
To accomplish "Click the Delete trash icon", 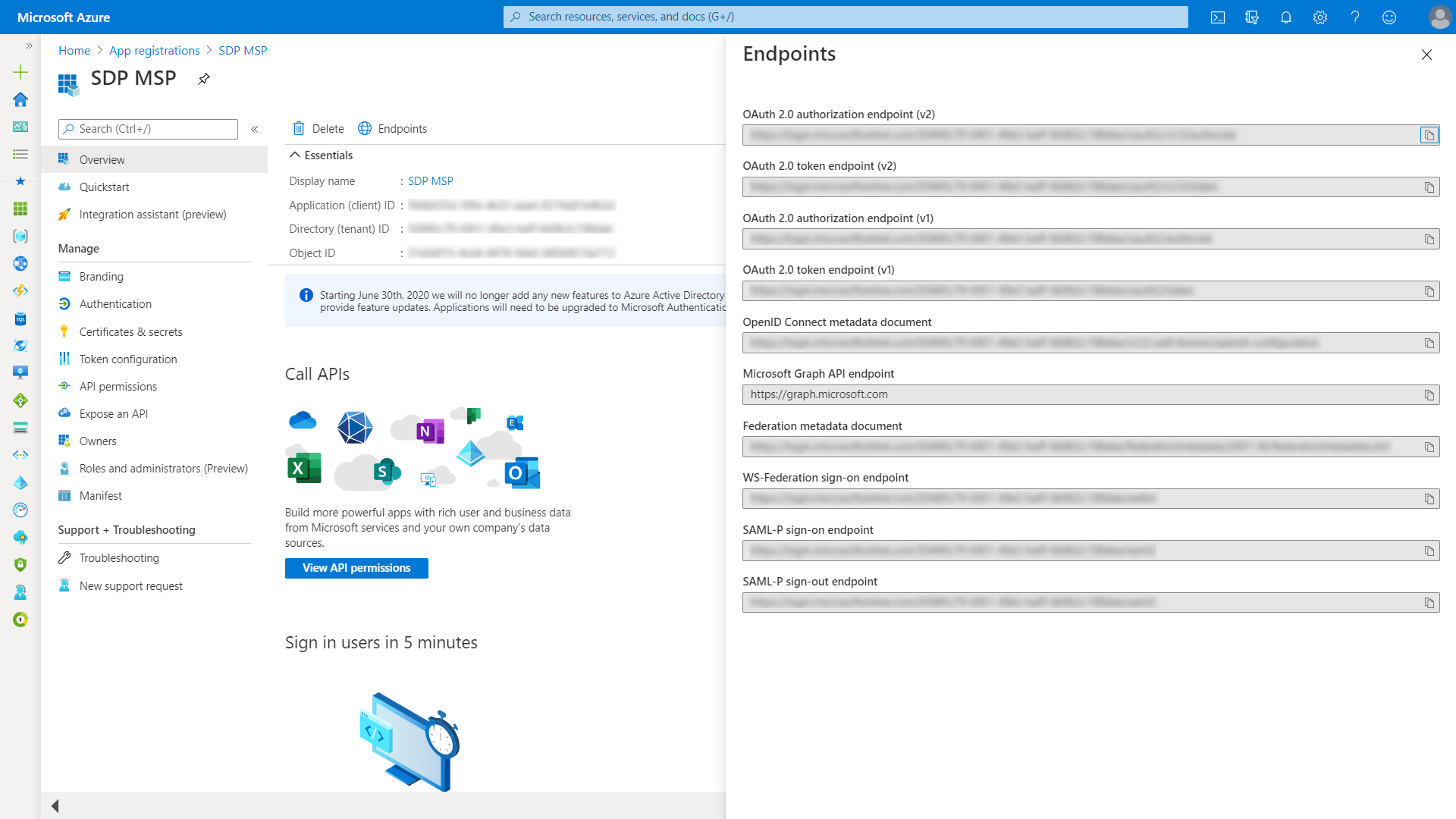I will pos(299,129).
